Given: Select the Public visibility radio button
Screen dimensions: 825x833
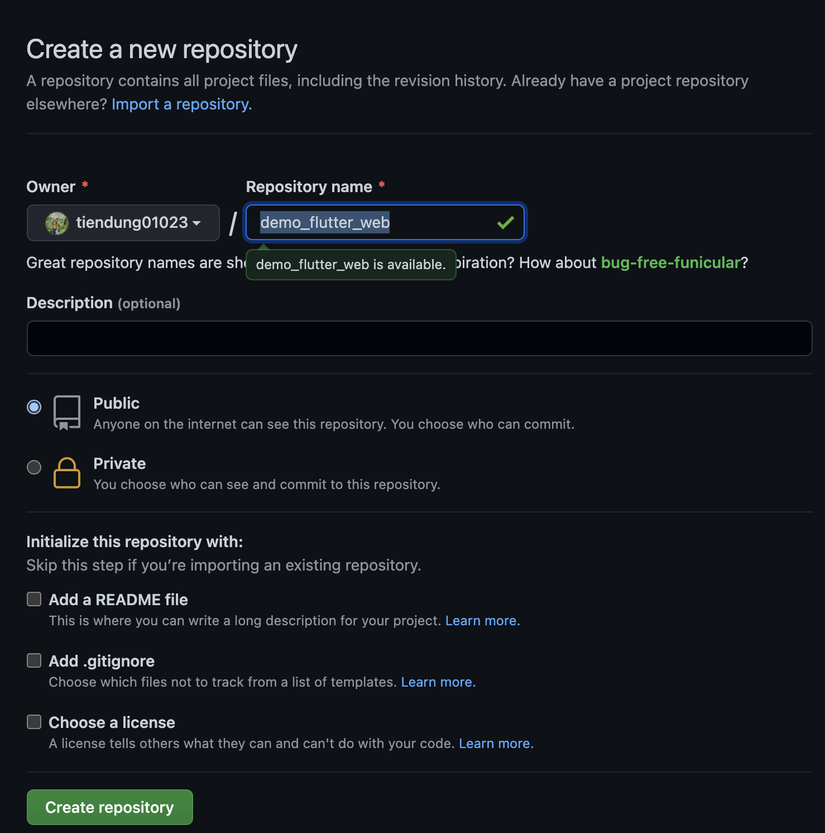Looking at the screenshot, I should tap(34, 407).
